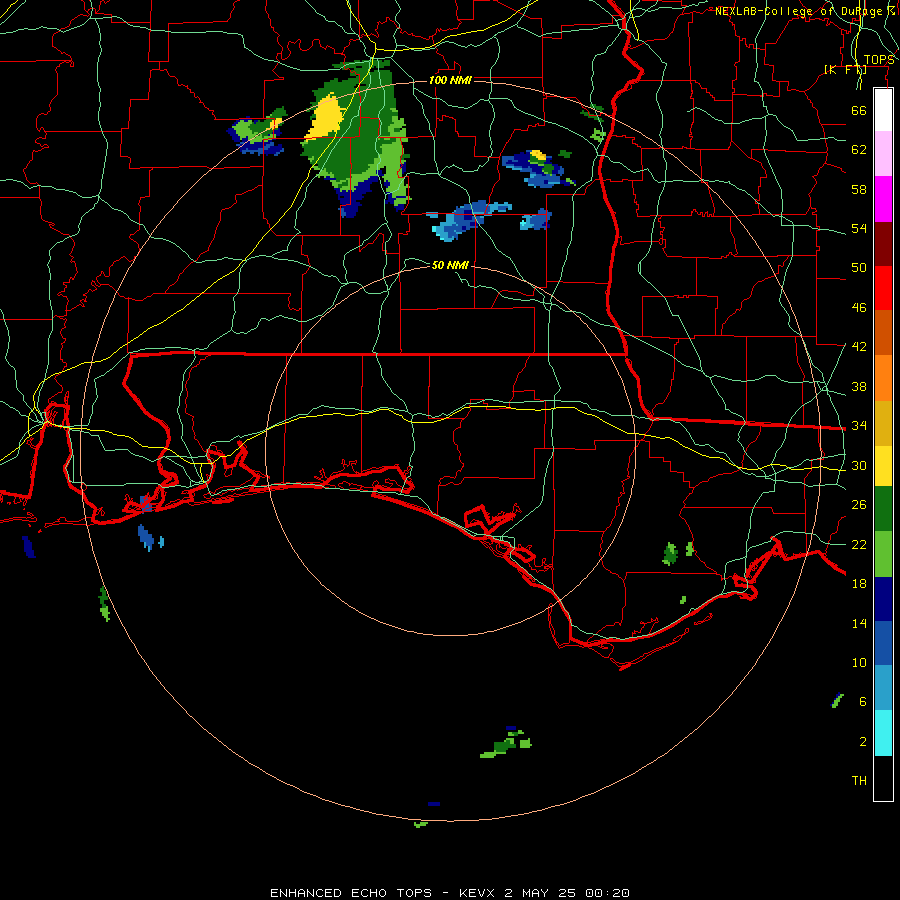Click the 34 value on the scale
Screen dimensions: 900x900
point(859,426)
